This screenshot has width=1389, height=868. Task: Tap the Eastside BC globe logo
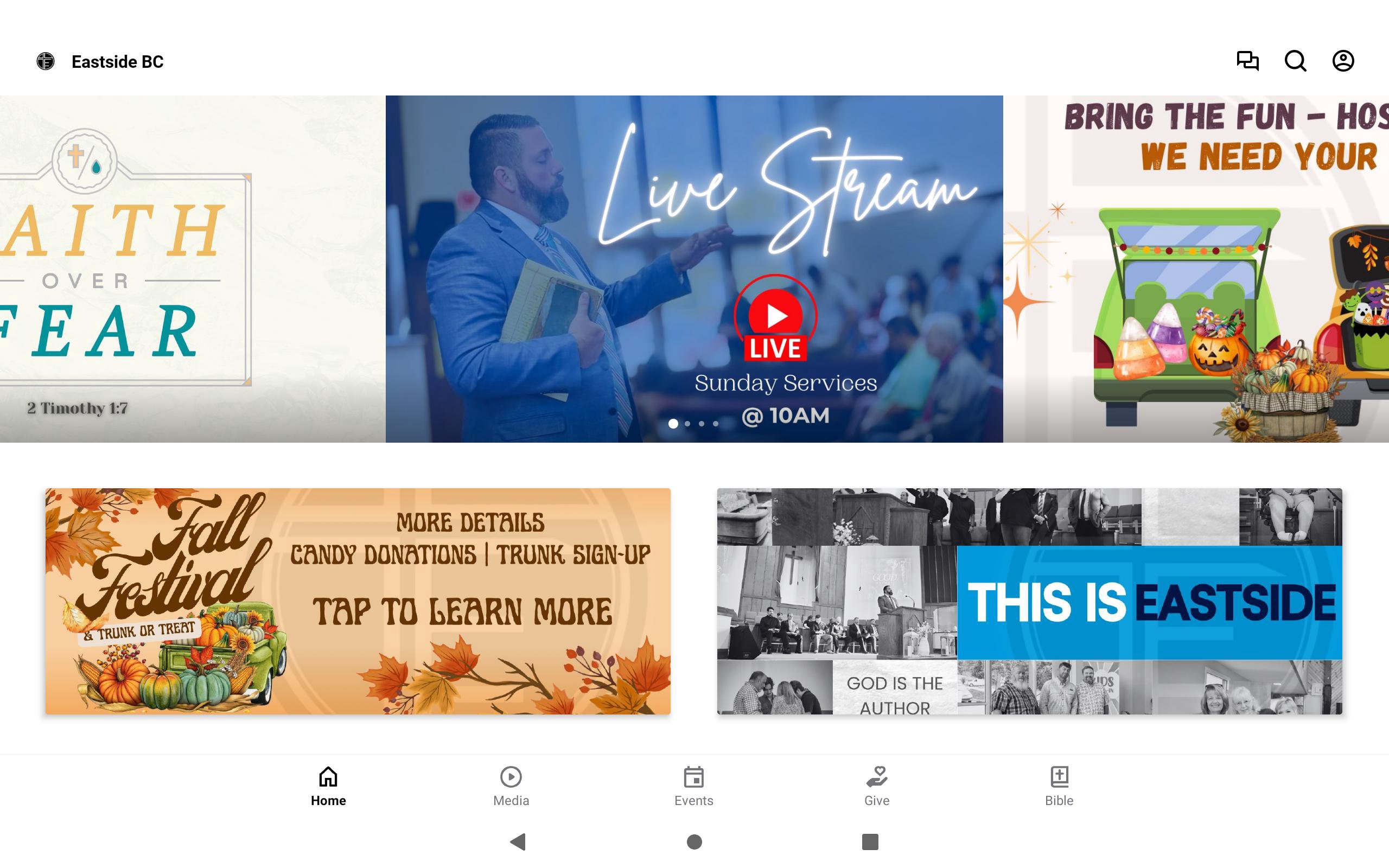[x=46, y=61]
